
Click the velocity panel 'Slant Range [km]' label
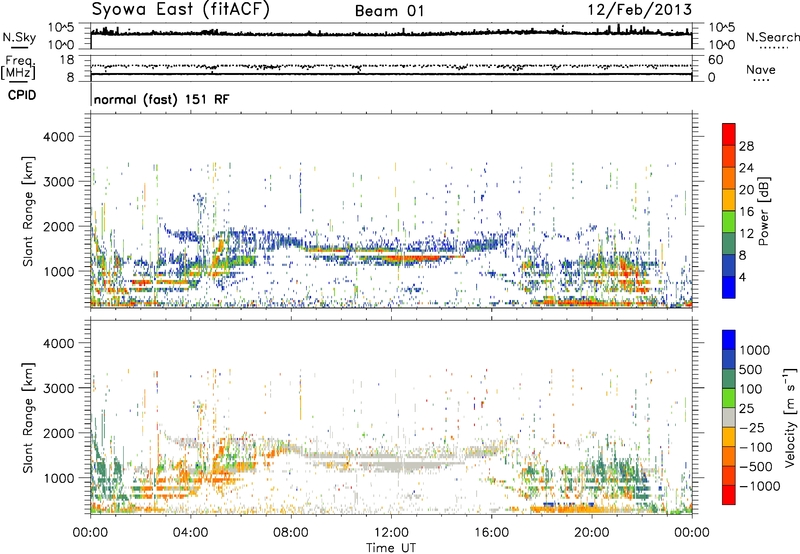coord(28,418)
